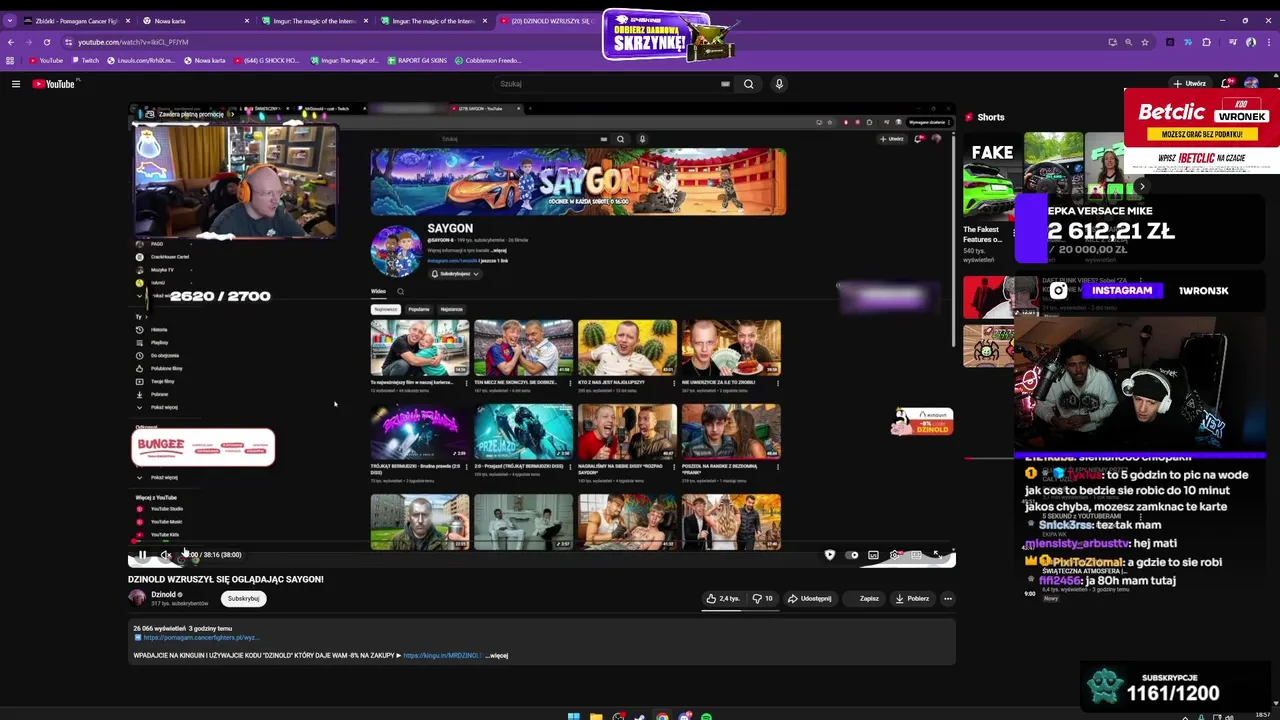Close the Nowa karta tab
Viewport: 1280px width, 720px height.
[x=247, y=21]
